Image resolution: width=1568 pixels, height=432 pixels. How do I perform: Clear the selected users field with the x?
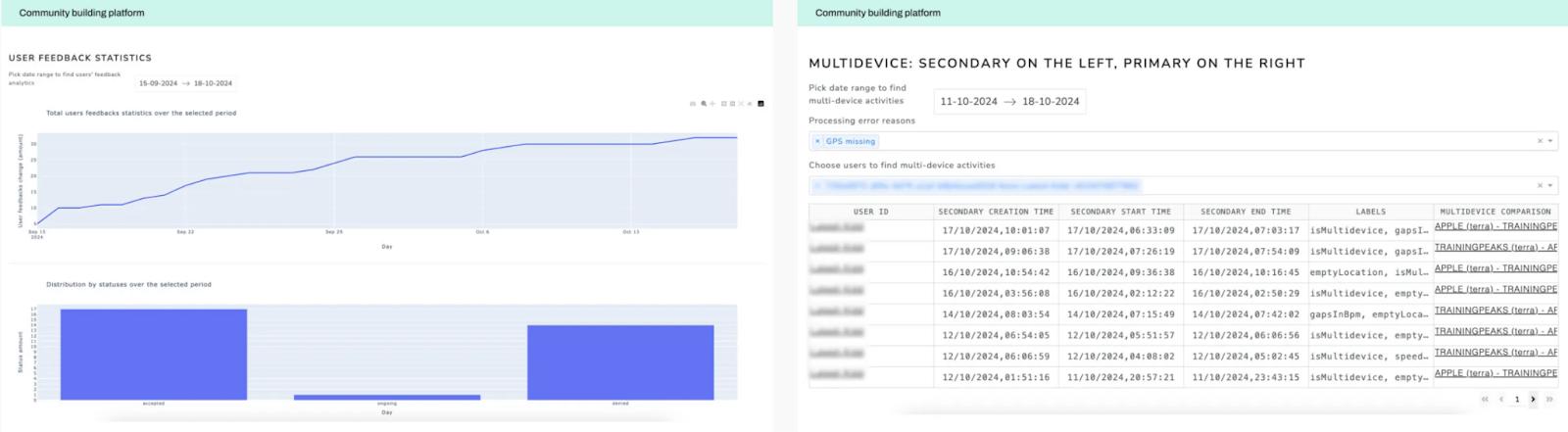(x=1540, y=185)
